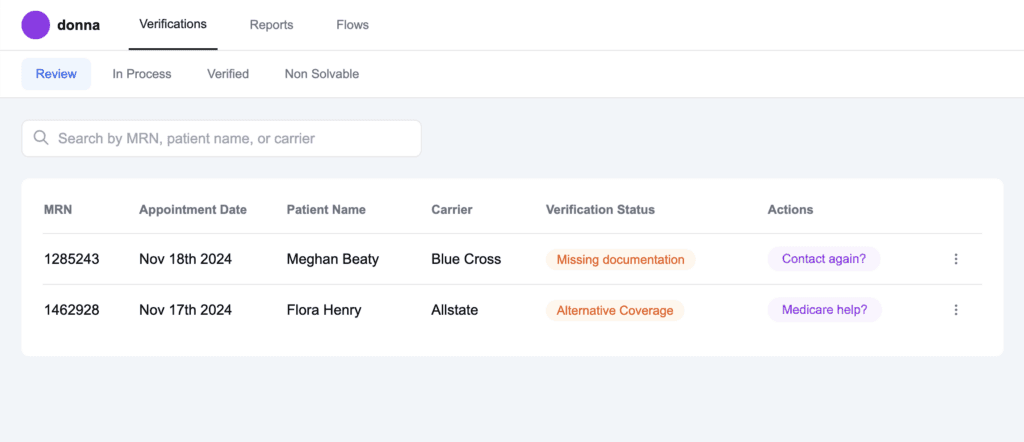
Task: Click the Alternative Coverage status badge
Action: coord(614,310)
